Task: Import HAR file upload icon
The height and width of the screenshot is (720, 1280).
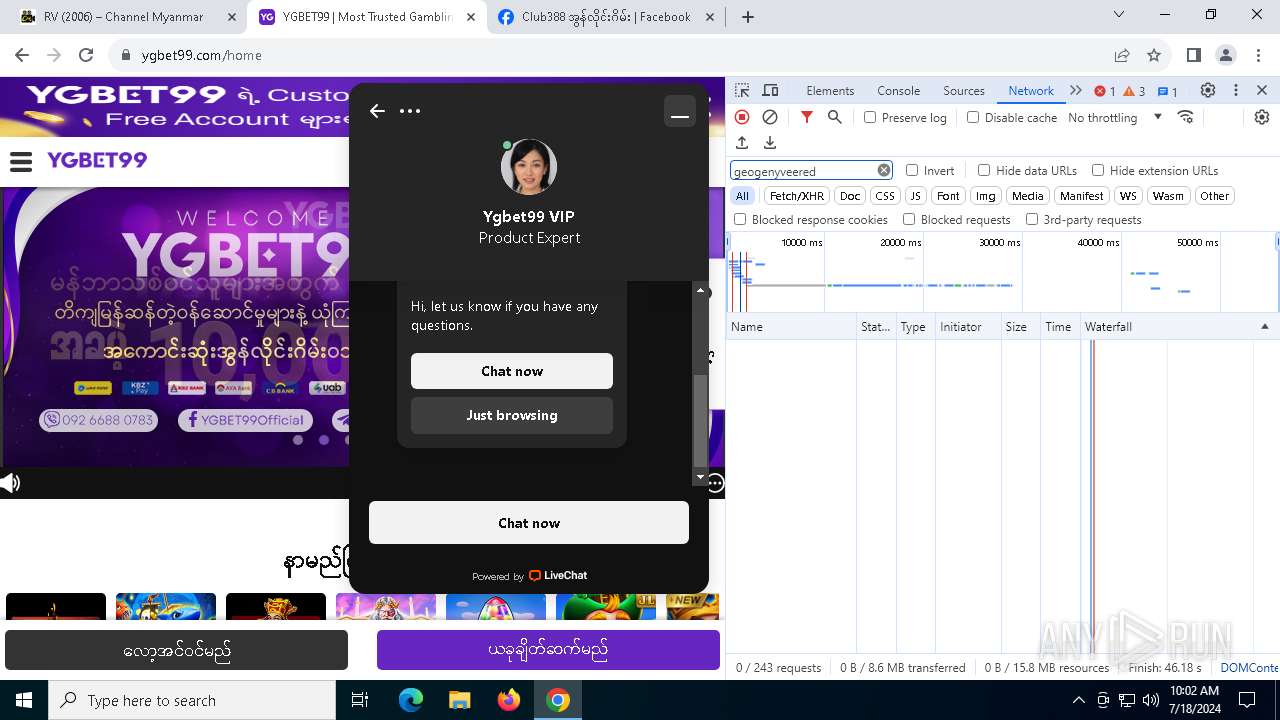Action: coord(742,143)
